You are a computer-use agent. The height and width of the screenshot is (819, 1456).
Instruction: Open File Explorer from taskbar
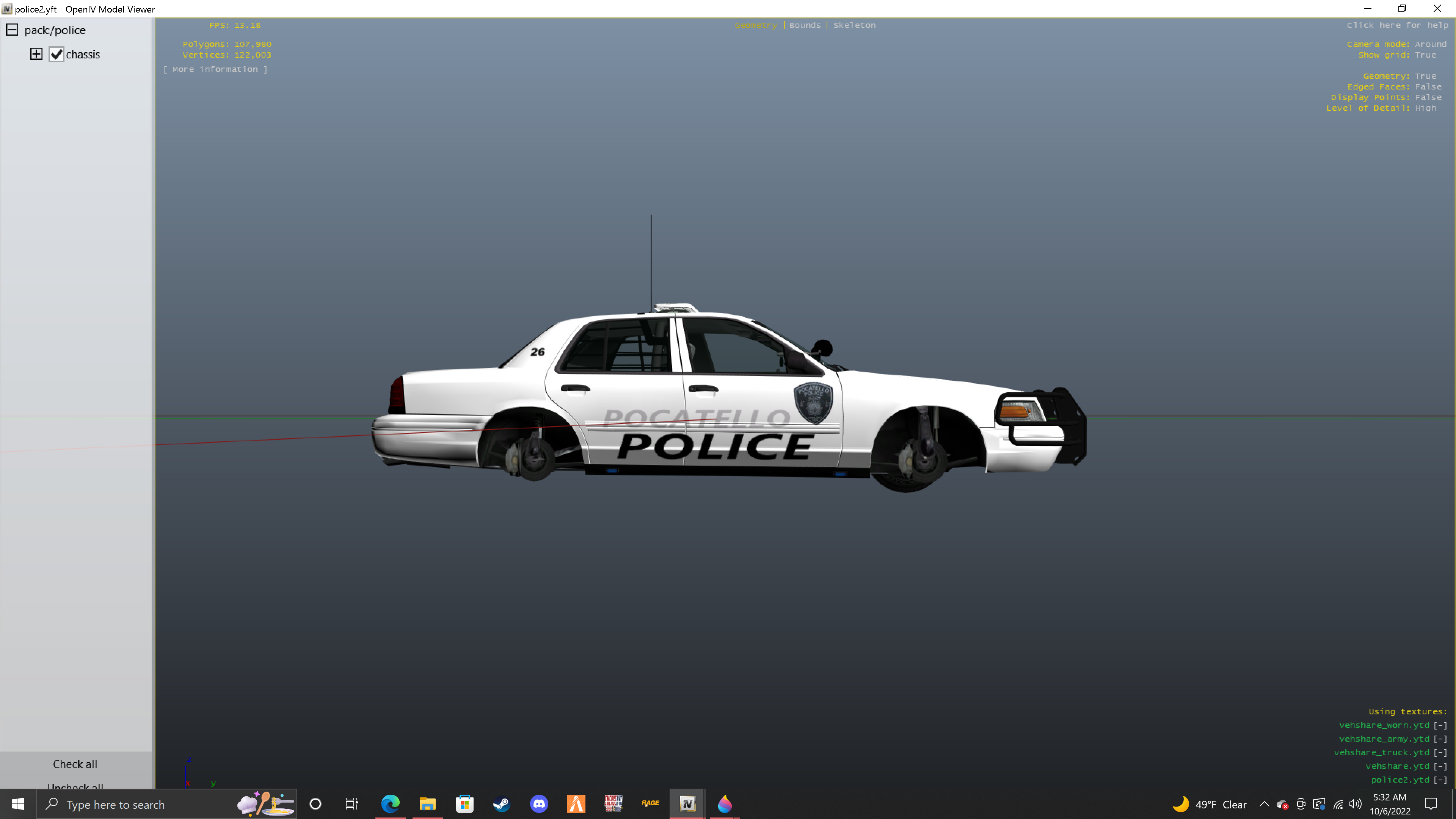[x=427, y=804]
